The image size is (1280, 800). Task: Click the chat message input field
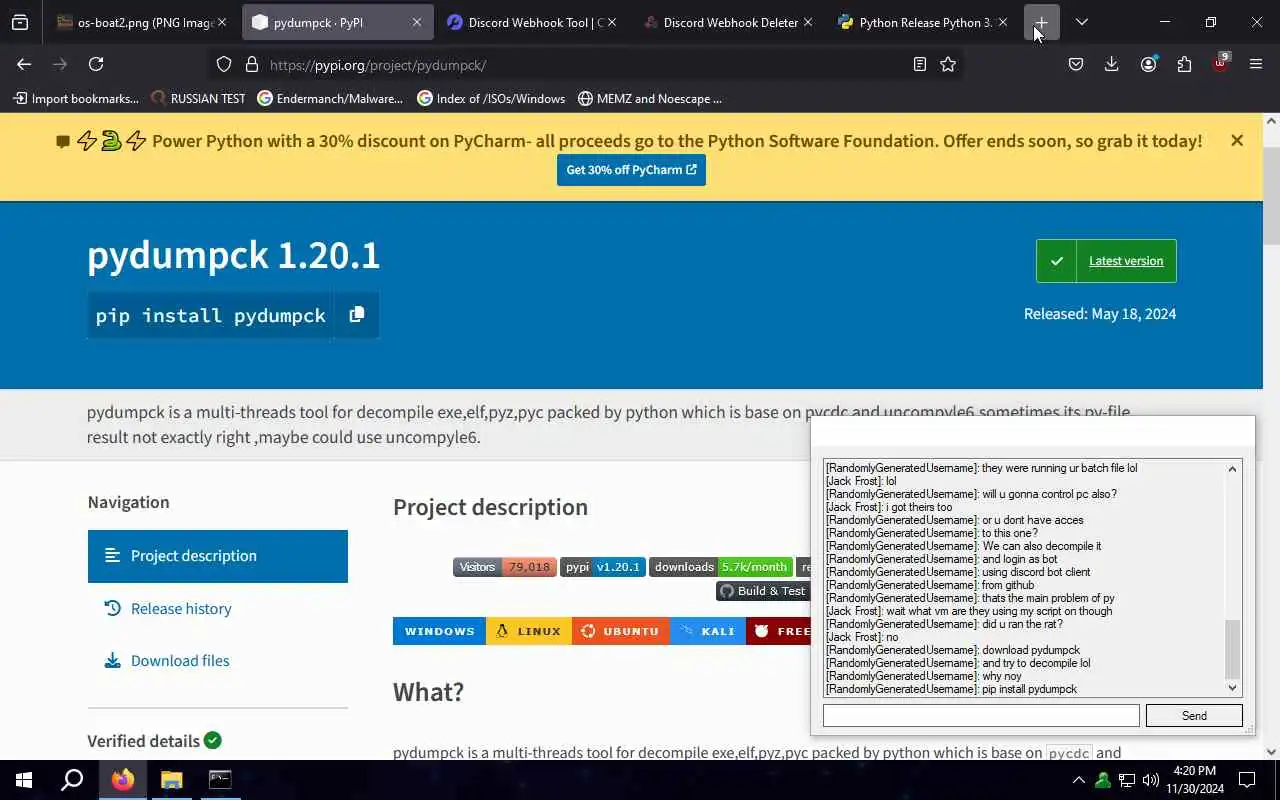coord(981,716)
